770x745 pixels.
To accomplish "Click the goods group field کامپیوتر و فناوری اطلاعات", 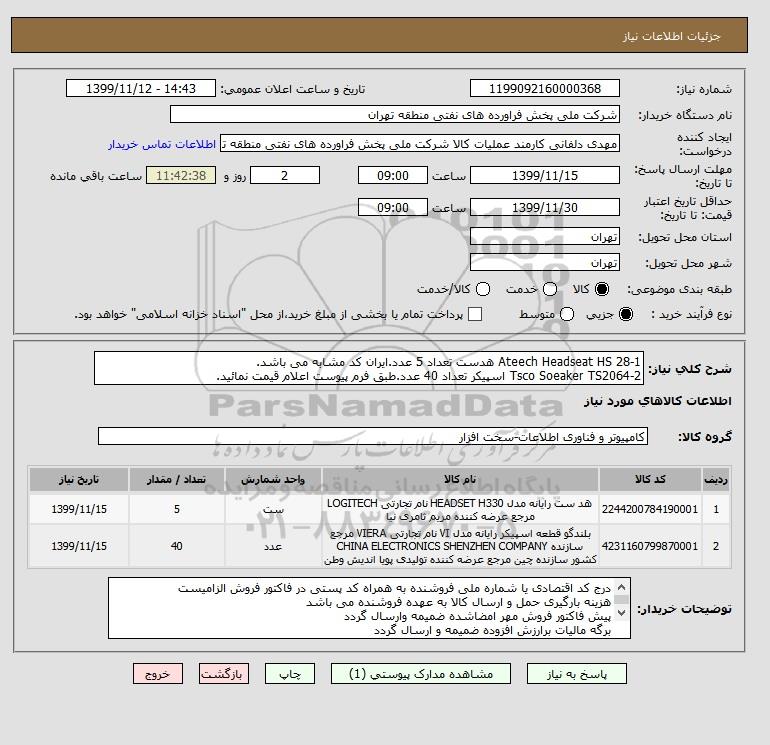I will [x=373, y=436].
